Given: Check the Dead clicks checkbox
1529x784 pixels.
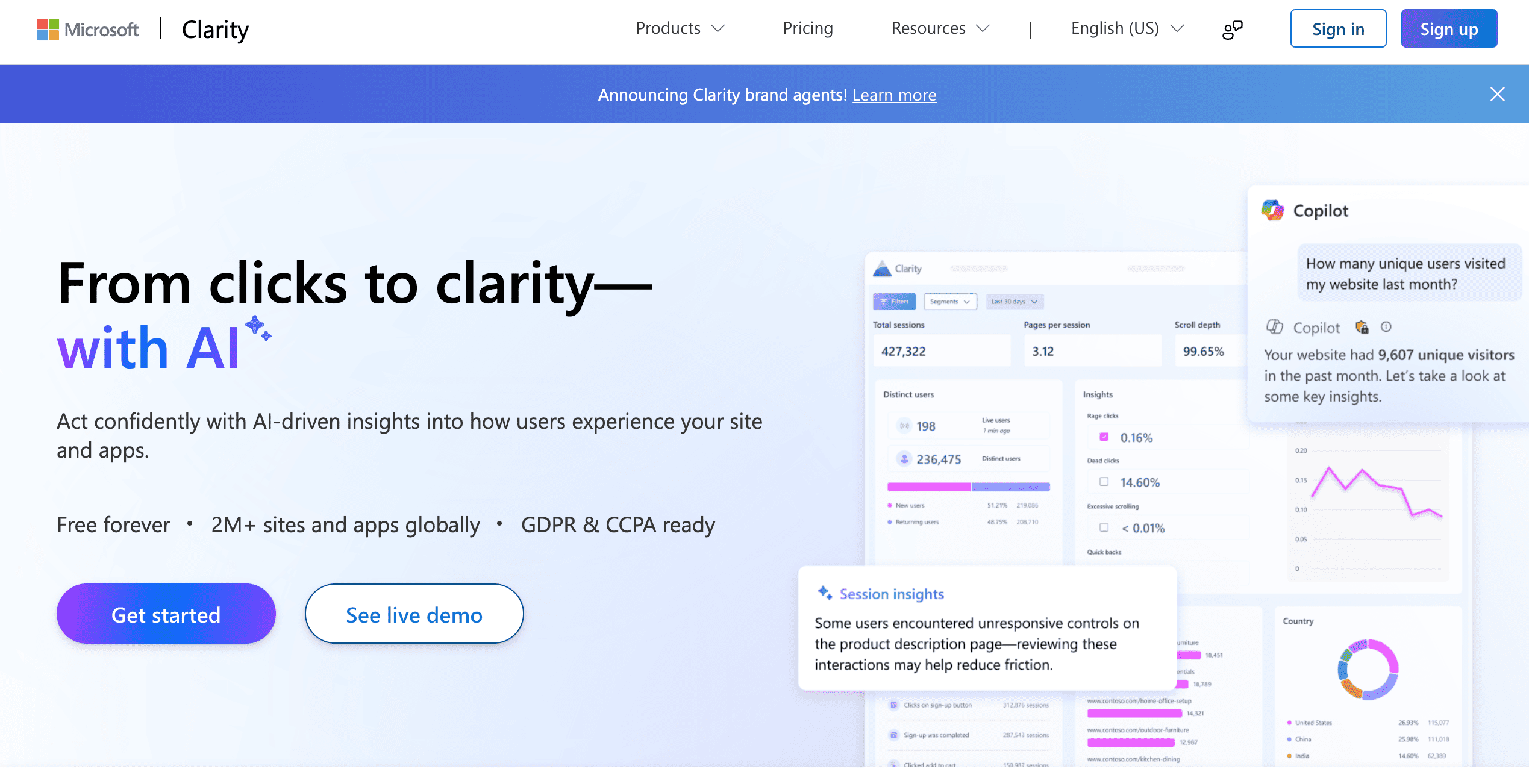Looking at the screenshot, I should tap(1104, 482).
